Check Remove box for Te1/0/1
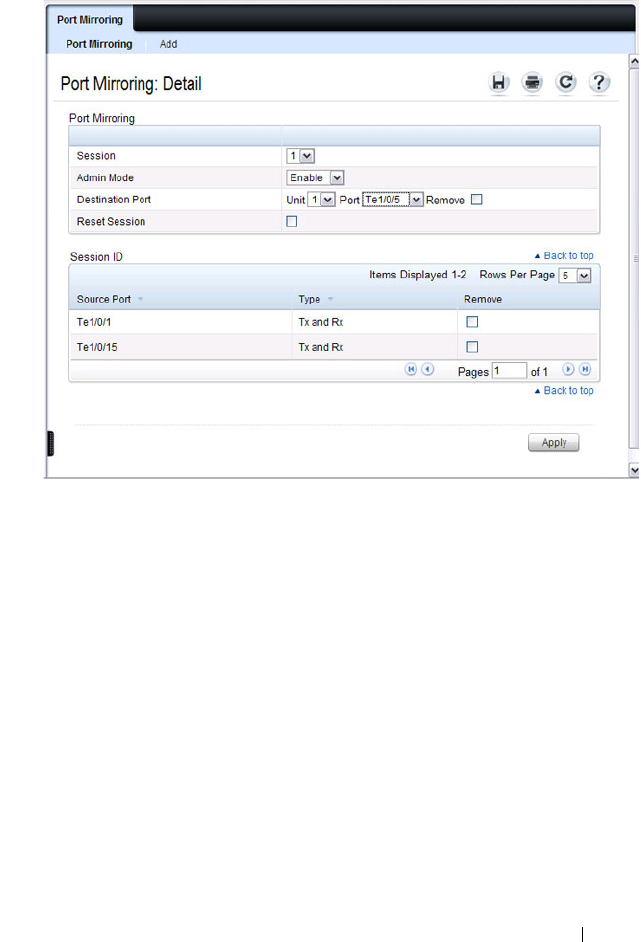 (x=472, y=322)
